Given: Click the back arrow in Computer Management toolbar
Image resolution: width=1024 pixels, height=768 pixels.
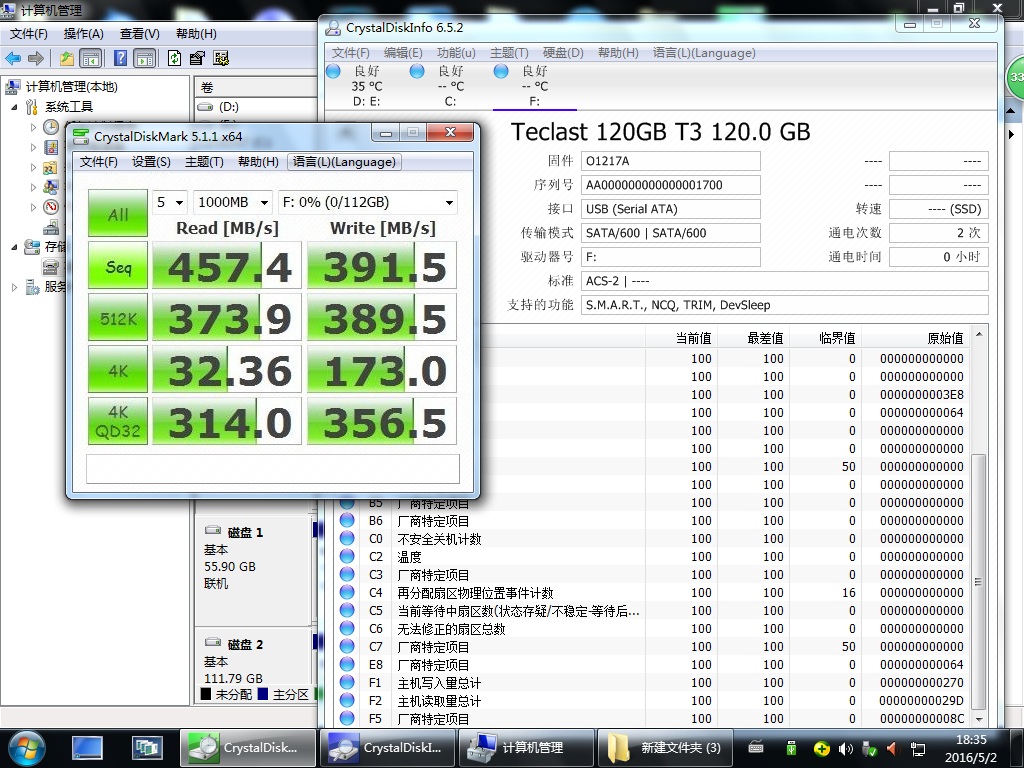Looking at the screenshot, I should pyautogui.click(x=13, y=58).
